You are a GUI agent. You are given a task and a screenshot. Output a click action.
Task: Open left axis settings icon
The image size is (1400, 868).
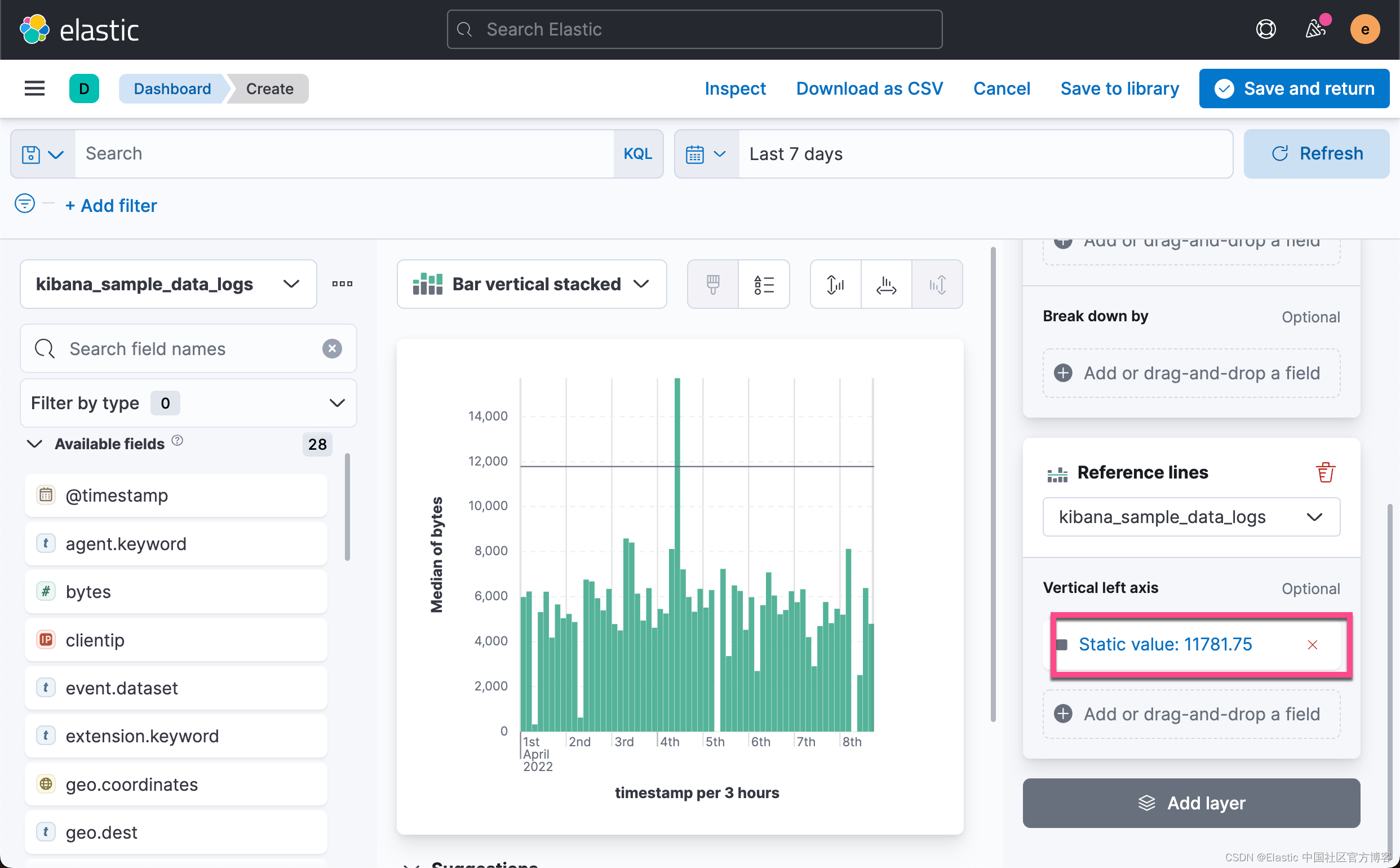click(835, 284)
